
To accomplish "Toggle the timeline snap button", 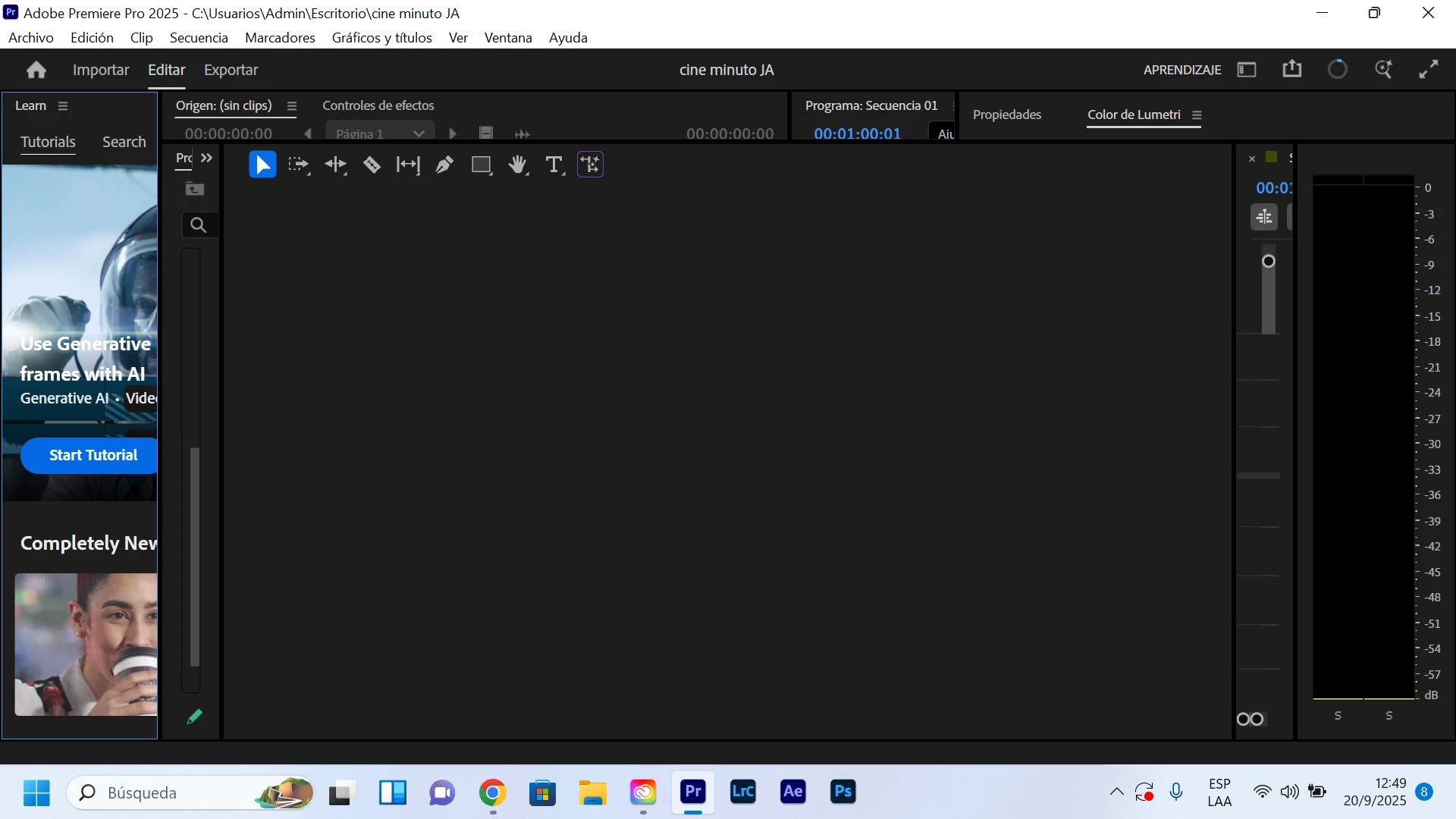I will point(1264,218).
